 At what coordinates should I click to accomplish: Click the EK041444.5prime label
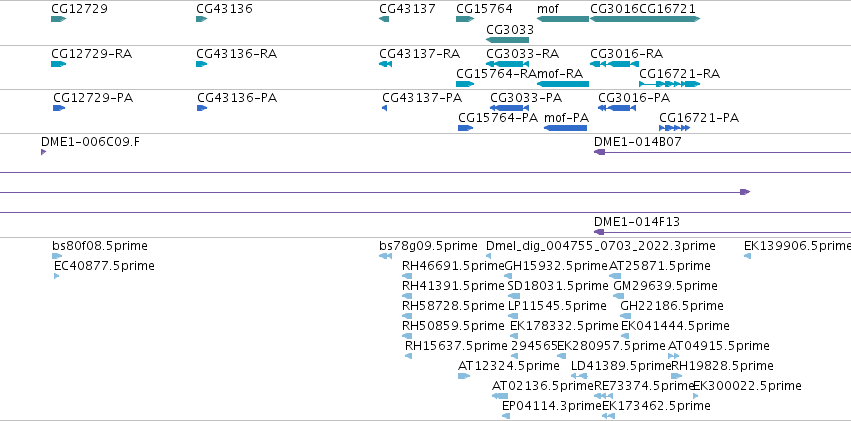675,326
